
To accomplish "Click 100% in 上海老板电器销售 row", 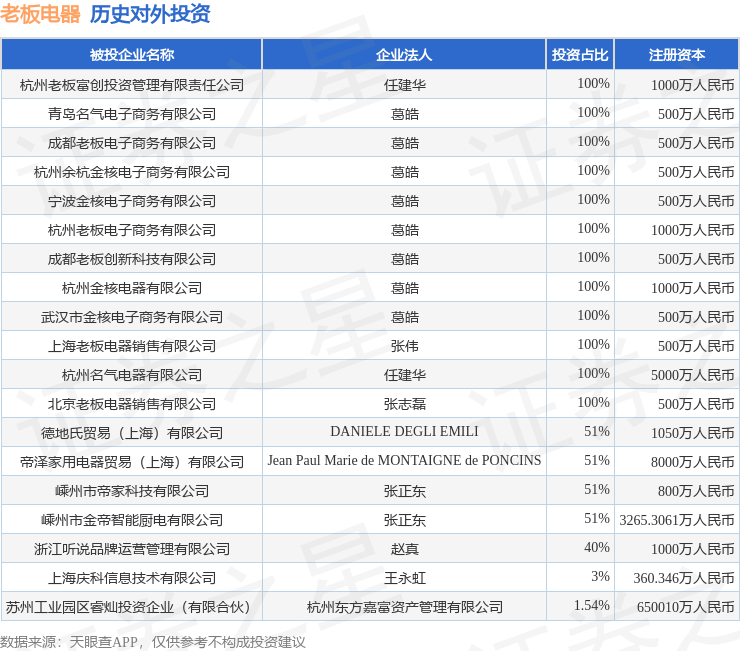I will pyautogui.click(x=594, y=345).
